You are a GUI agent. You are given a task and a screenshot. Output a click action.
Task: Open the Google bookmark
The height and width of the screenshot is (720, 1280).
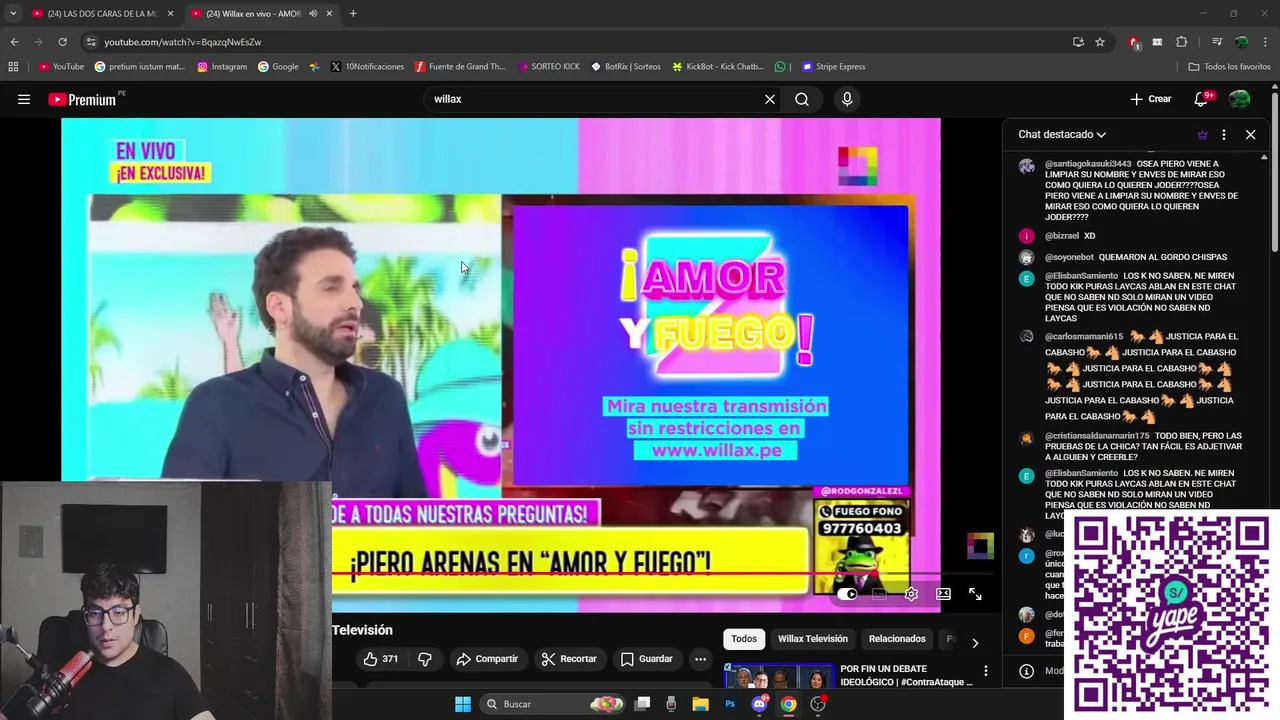(x=278, y=67)
